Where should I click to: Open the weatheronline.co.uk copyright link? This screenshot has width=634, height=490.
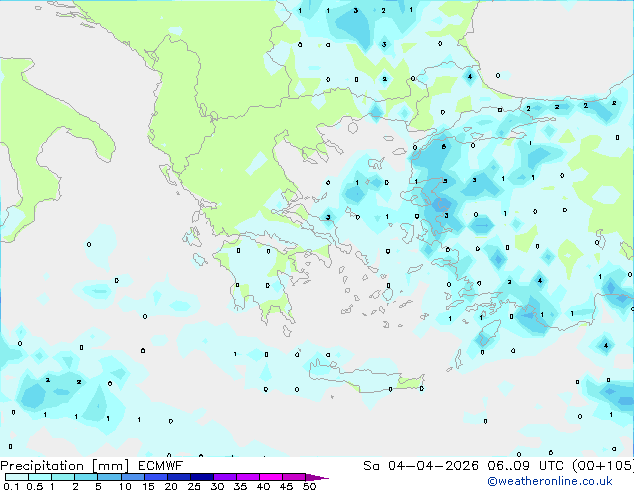(550, 481)
